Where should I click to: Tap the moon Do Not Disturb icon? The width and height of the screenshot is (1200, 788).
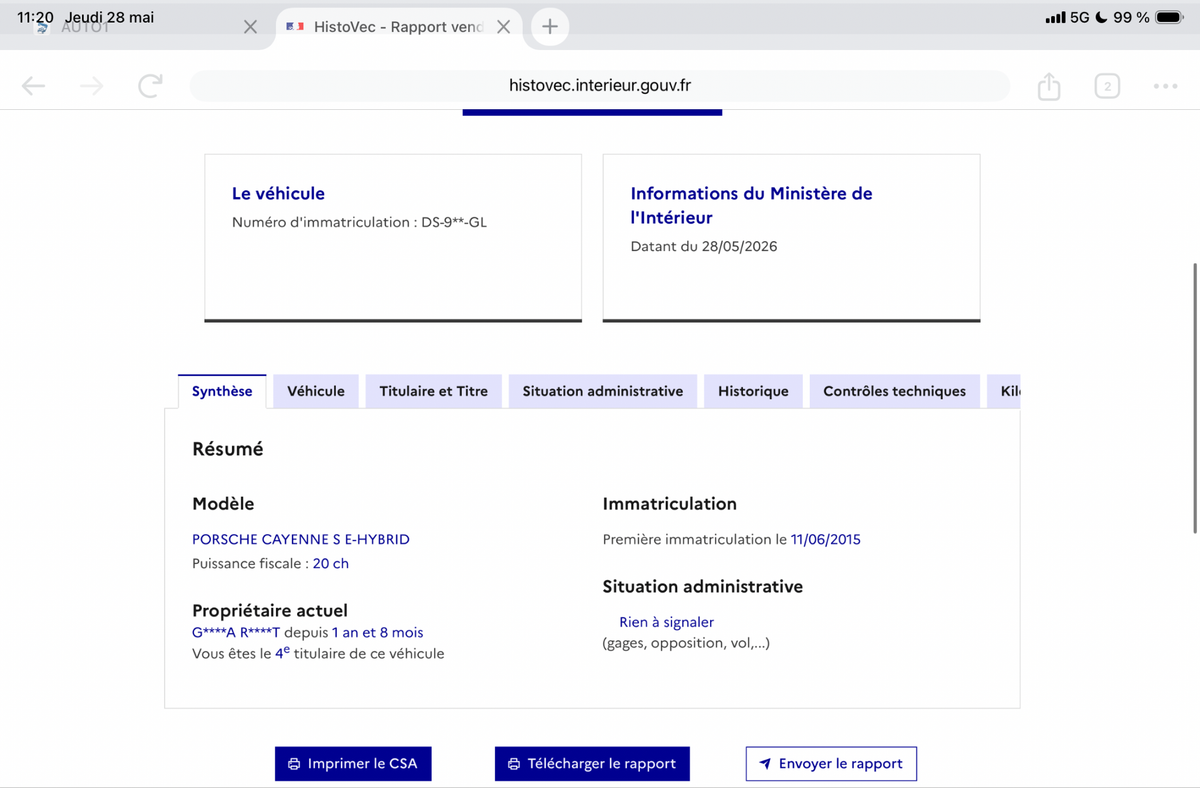(x=1101, y=18)
